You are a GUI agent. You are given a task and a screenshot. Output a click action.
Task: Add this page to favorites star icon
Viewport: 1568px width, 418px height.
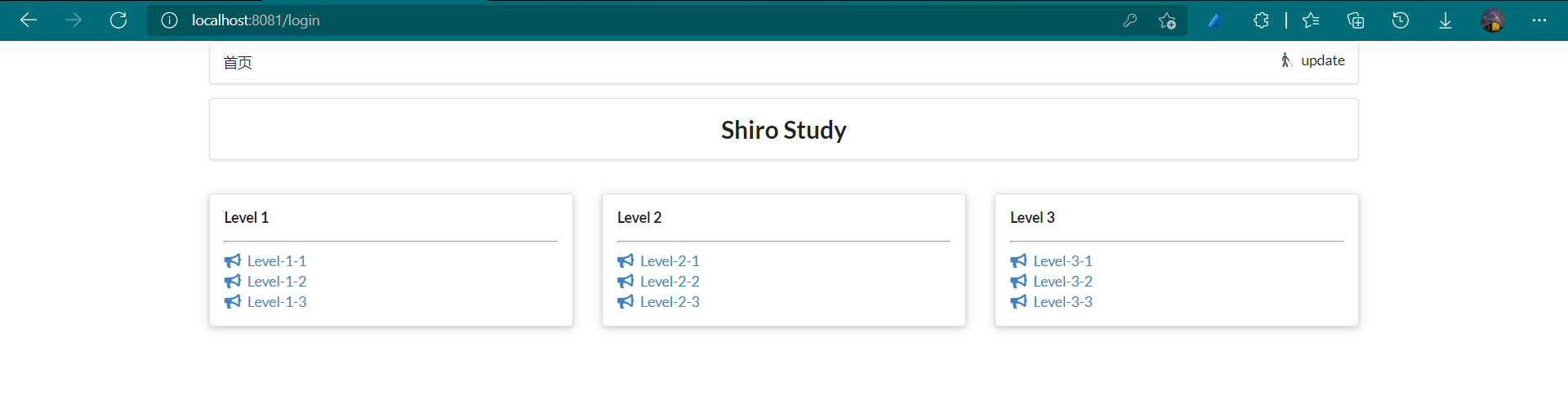(x=1167, y=20)
